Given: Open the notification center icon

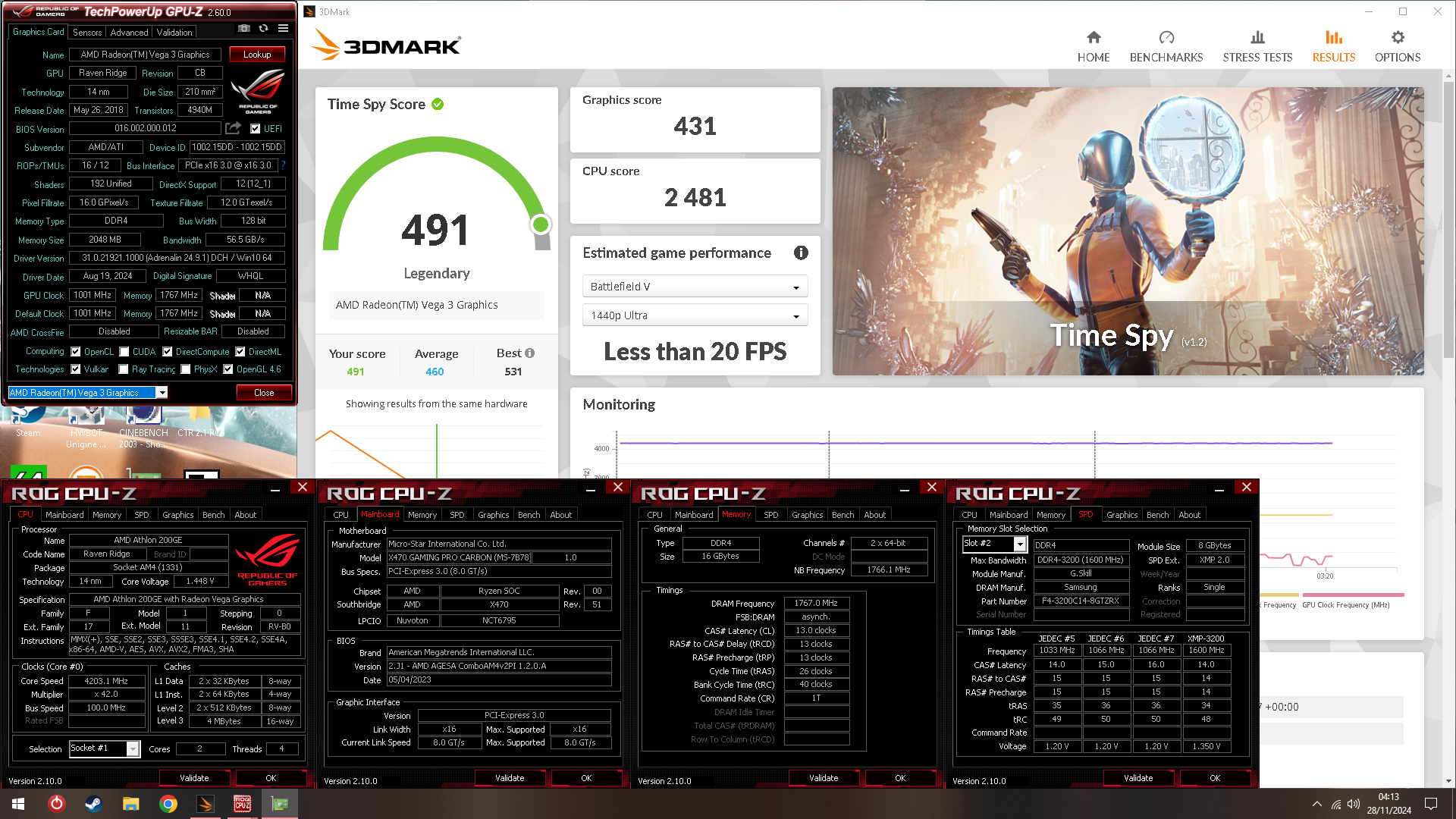Looking at the screenshot, I should click(1431, 804).
